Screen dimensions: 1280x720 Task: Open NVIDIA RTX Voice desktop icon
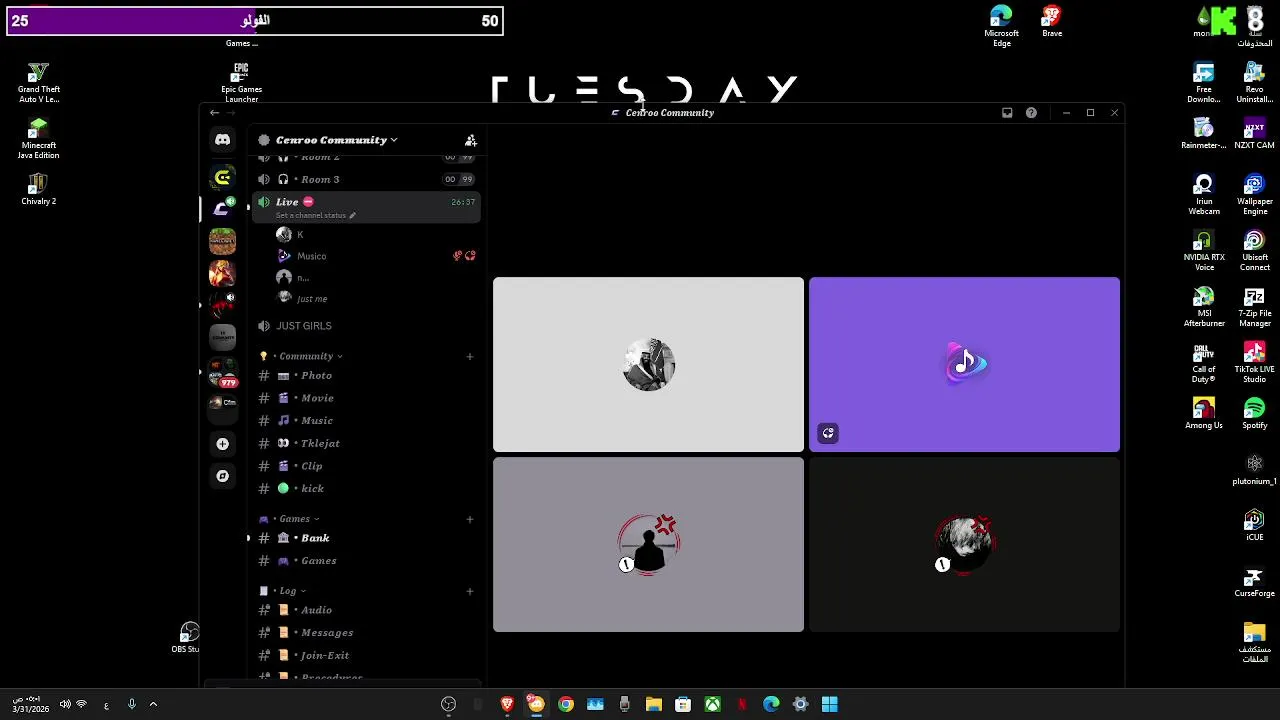click(1204, 251)
